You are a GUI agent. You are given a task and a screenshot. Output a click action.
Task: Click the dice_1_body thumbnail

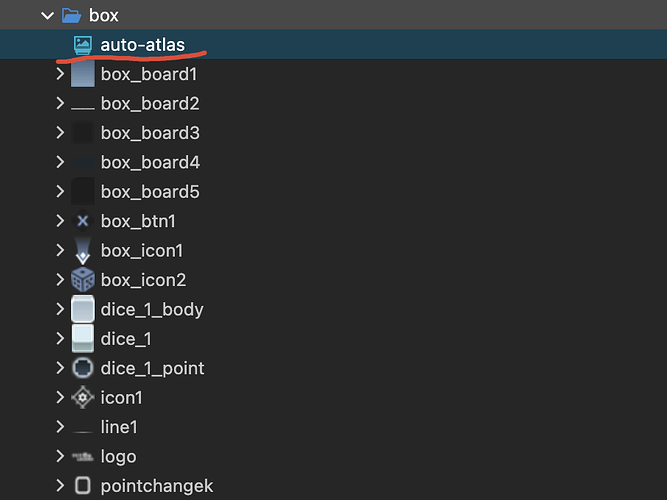click(x=83, y=309)
